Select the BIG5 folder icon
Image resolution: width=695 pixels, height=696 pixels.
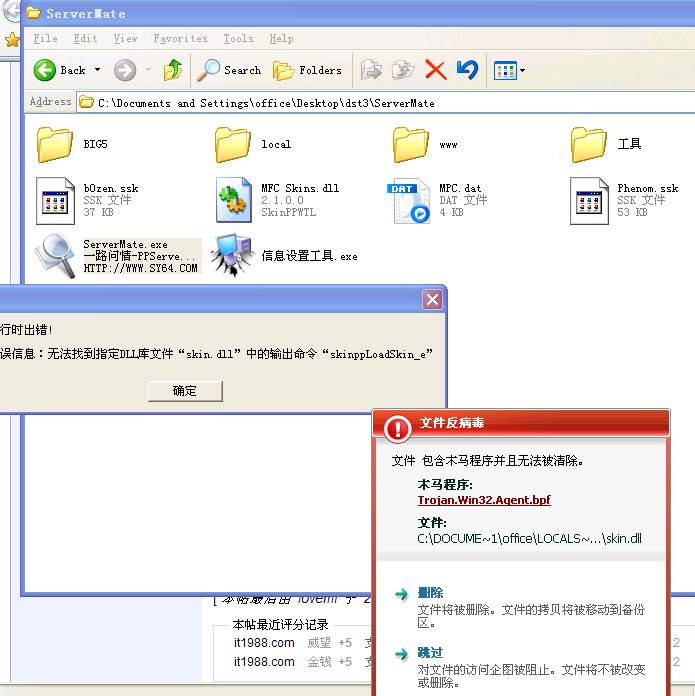point(55,144)
